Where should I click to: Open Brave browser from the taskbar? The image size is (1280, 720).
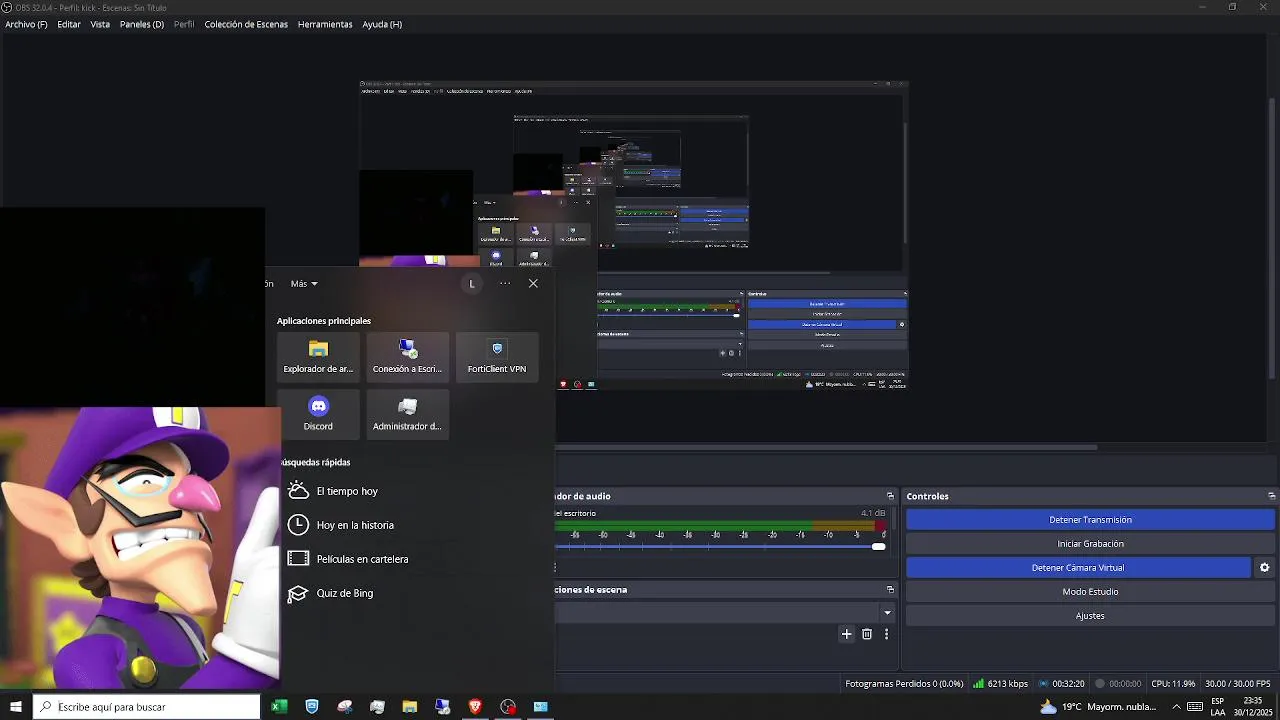(475, 707)
